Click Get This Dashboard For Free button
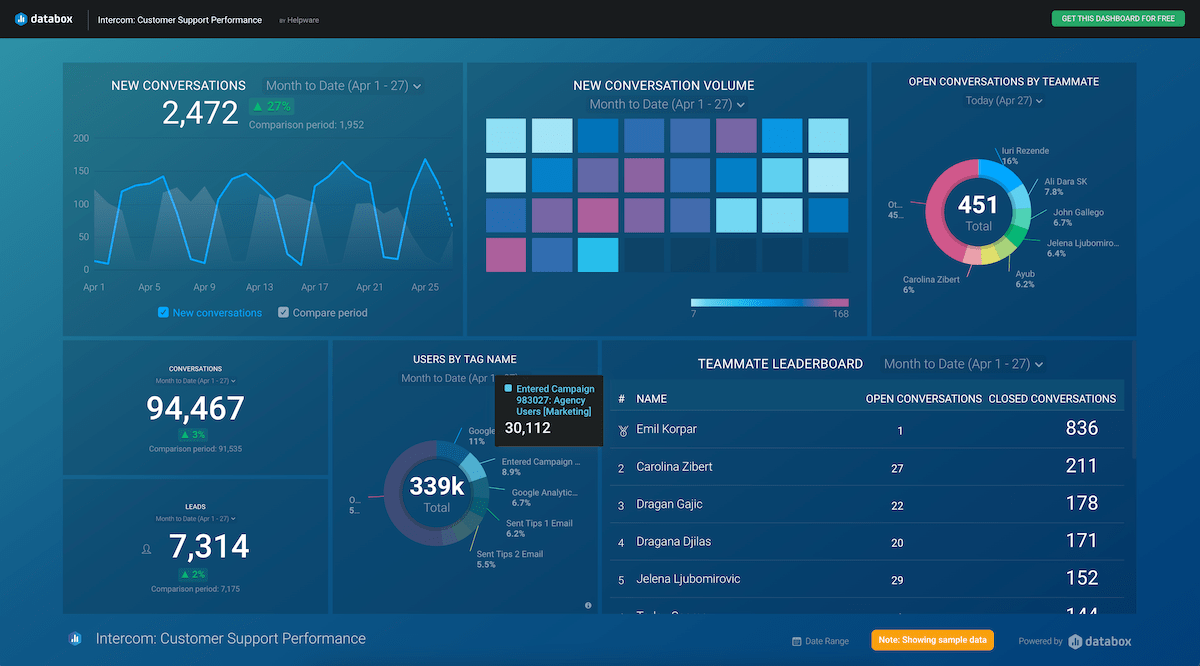 (1118, 19)
